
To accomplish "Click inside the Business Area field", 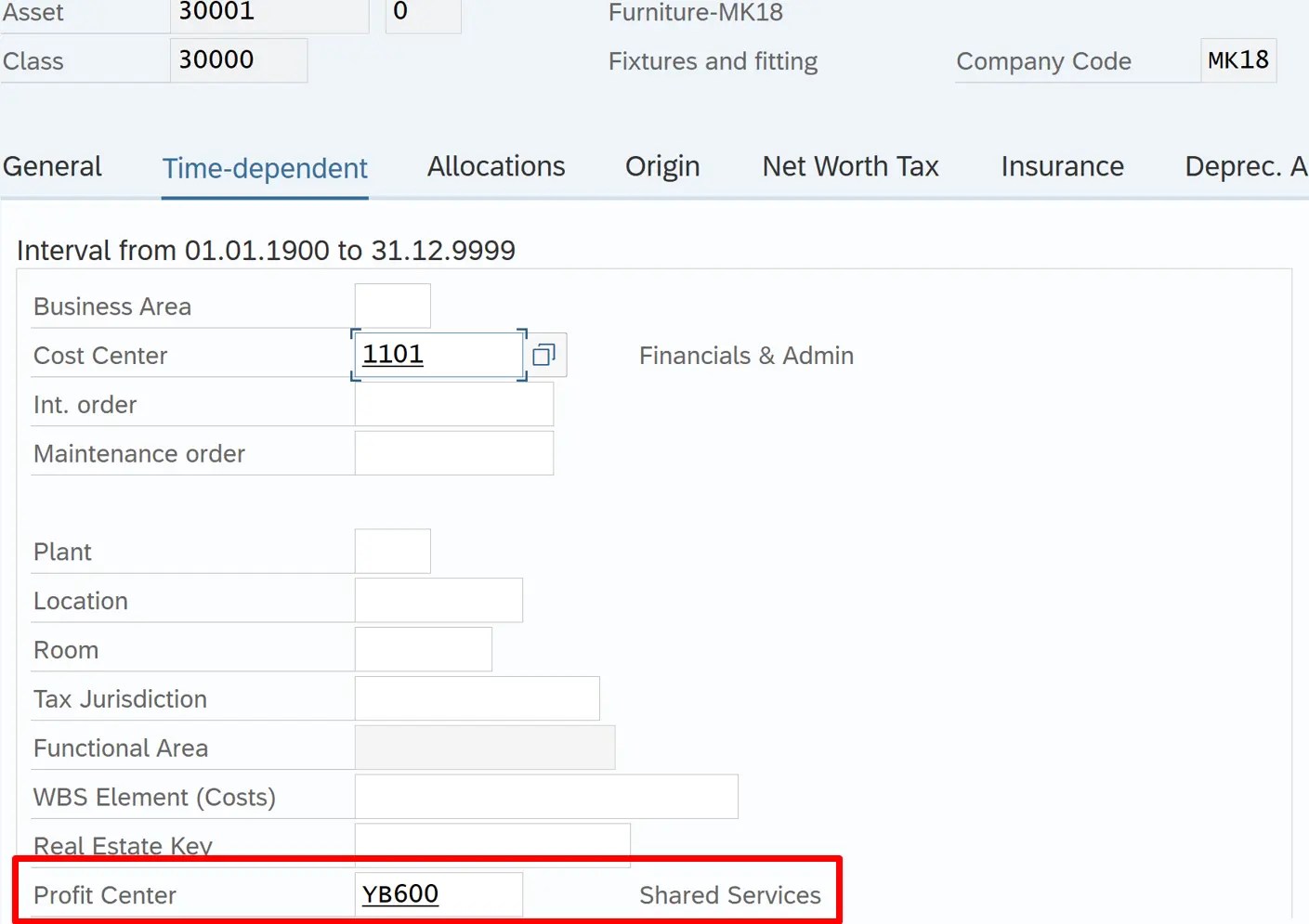I will point(391,305).
